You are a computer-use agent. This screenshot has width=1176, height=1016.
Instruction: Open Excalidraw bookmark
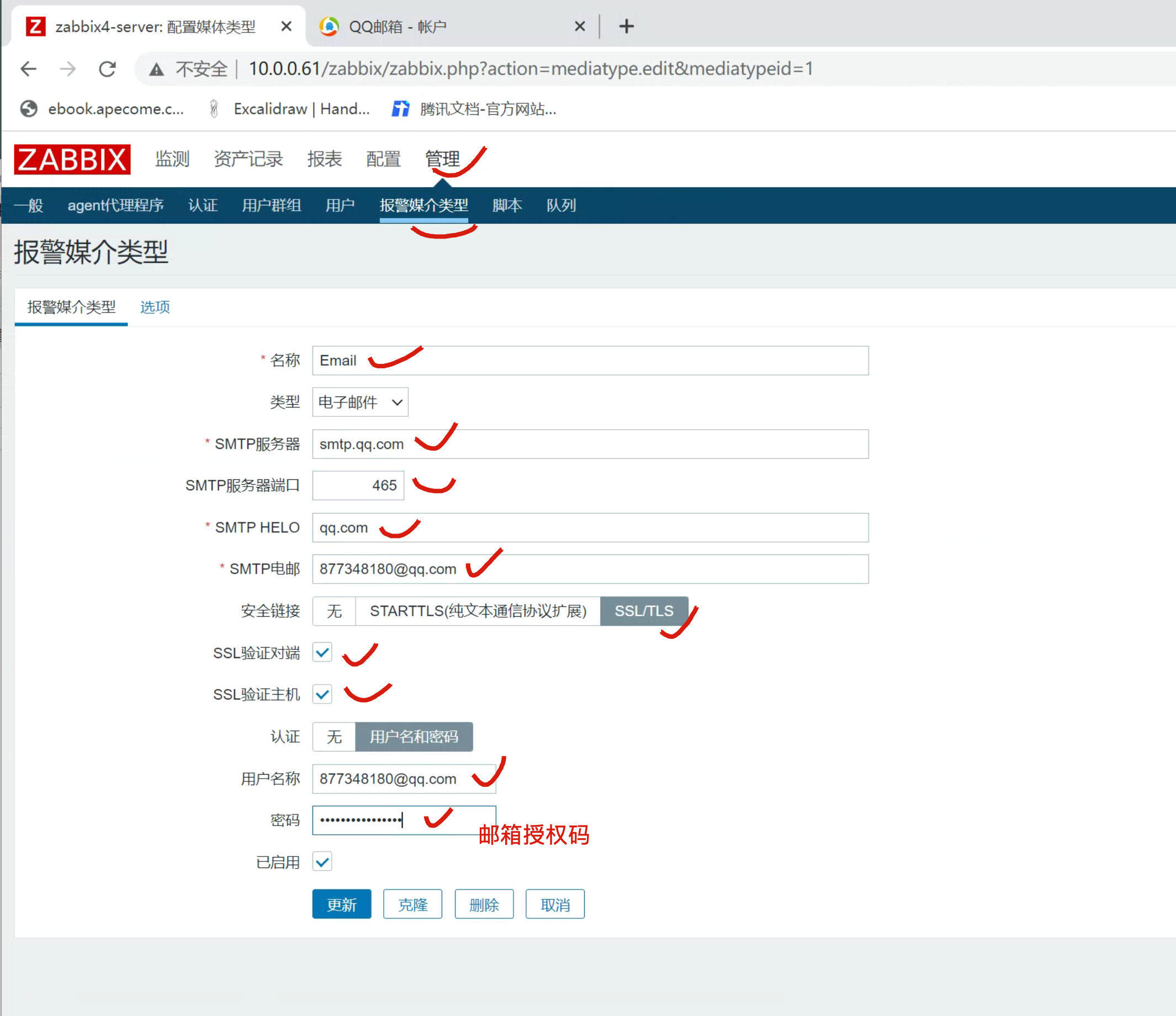(289, 109)
